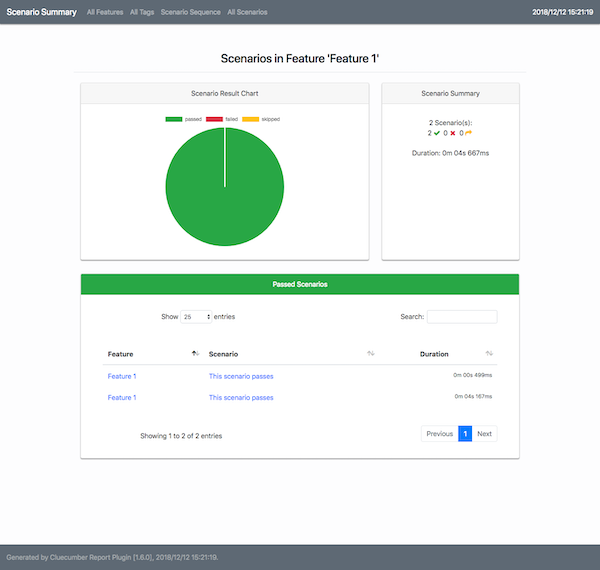Open 'This scenario passes' in 499ms row
The width and height of the screenshot is (600, 570).
(241, 376)
